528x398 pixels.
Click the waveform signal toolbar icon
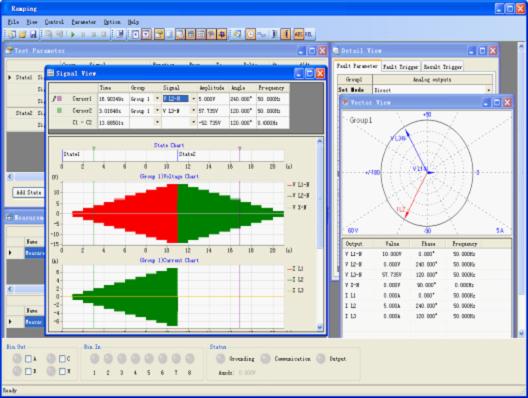(x=262, y=34)
